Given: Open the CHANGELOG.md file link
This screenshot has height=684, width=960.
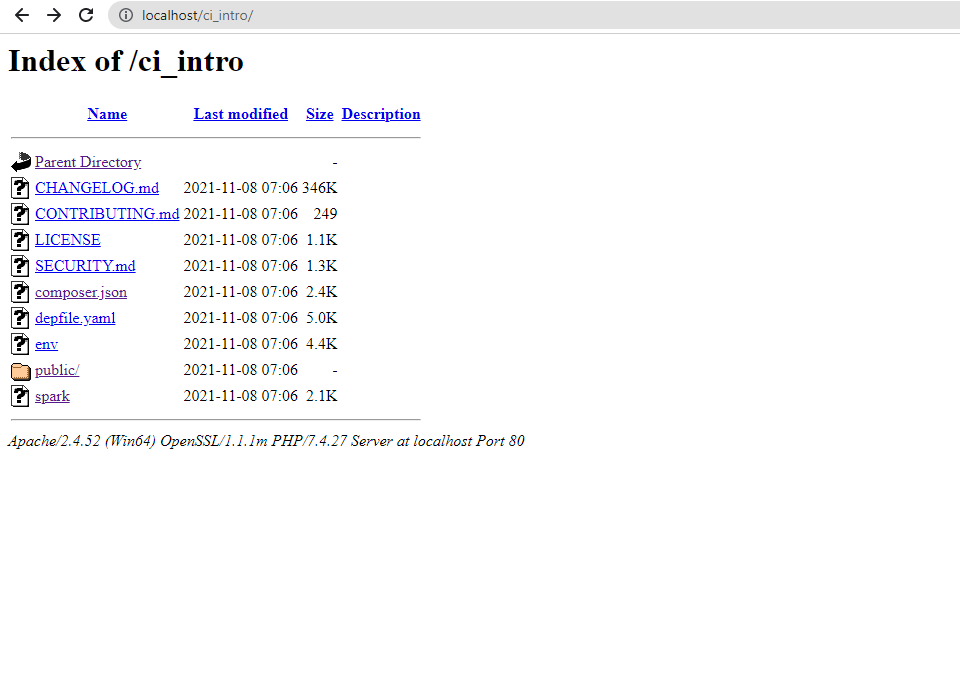Looking at the screenshot, I should (97, 188).
